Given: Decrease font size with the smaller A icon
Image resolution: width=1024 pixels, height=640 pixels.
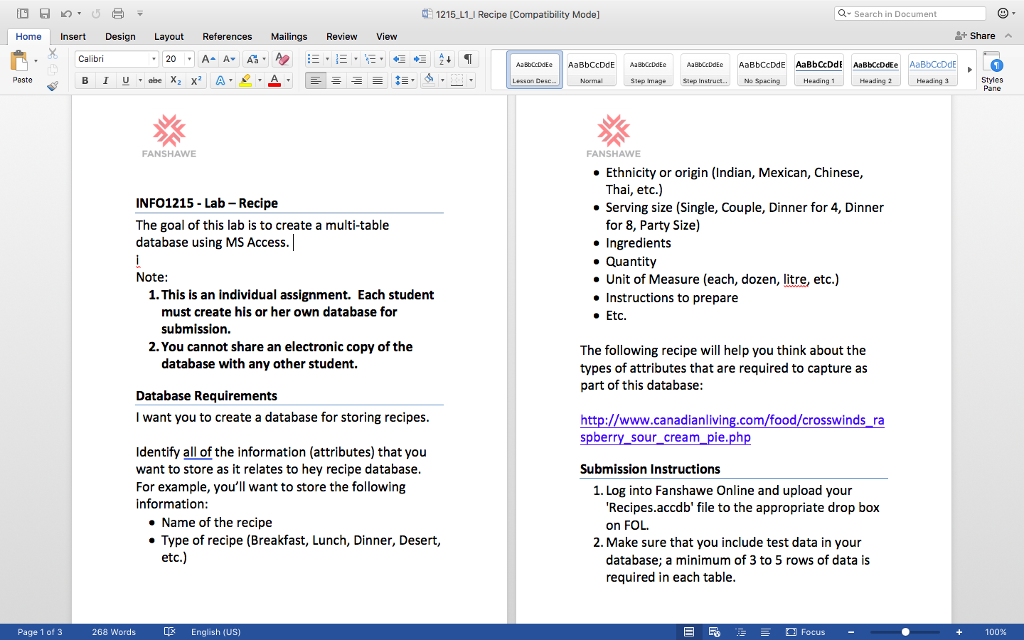Looking at the screenshot, I should [x=229, y=59].
